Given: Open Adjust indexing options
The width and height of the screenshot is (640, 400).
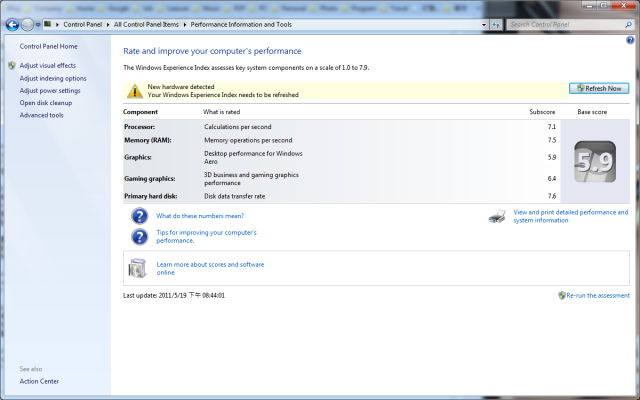Looking at the screenshot, I should pyautogui.click(x=53, y=78).
